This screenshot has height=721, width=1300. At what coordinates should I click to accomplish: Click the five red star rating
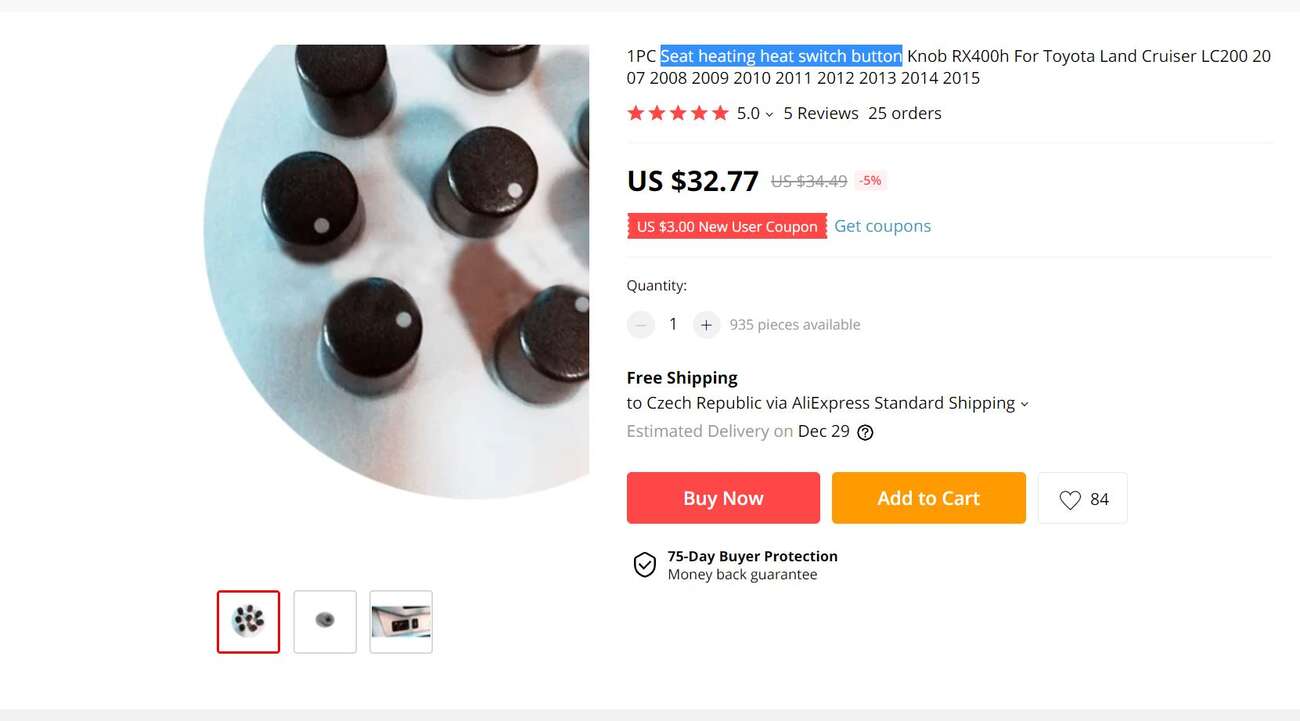pyautogui.click(x=678, y=113)
